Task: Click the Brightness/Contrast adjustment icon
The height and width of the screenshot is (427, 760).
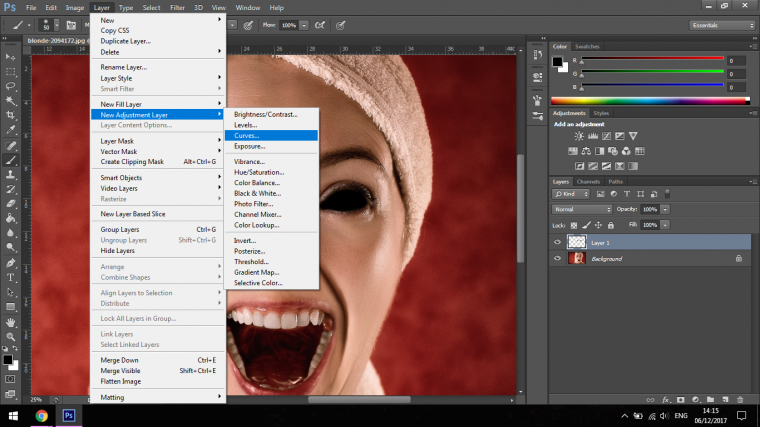Action: tap(579, 136)
